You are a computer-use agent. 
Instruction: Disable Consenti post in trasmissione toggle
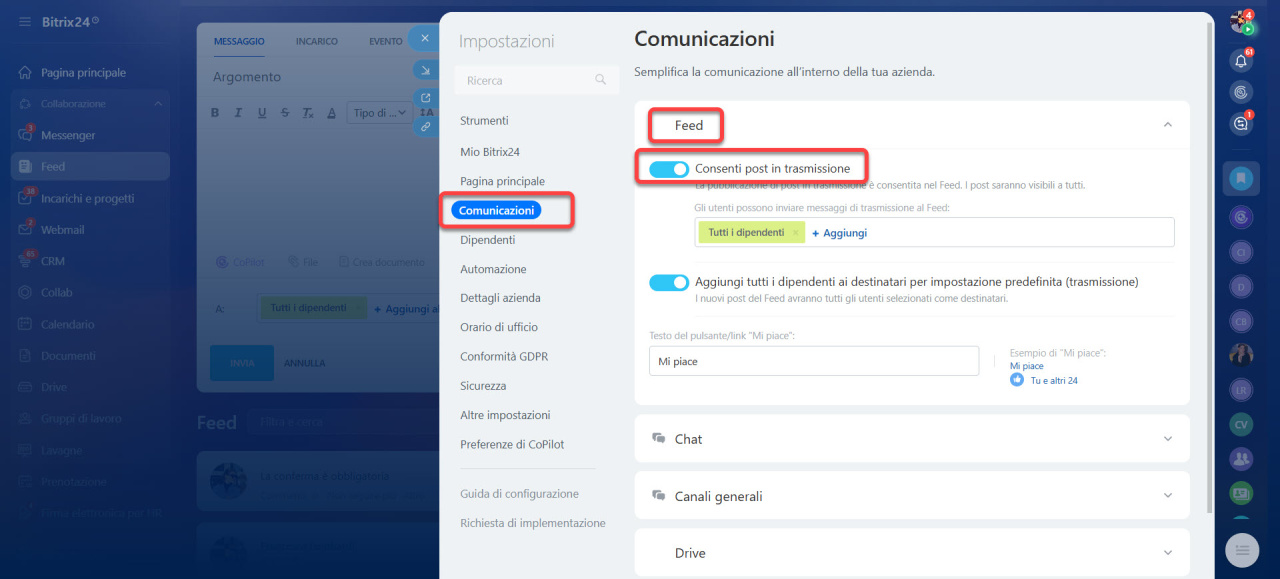(668, 169)
